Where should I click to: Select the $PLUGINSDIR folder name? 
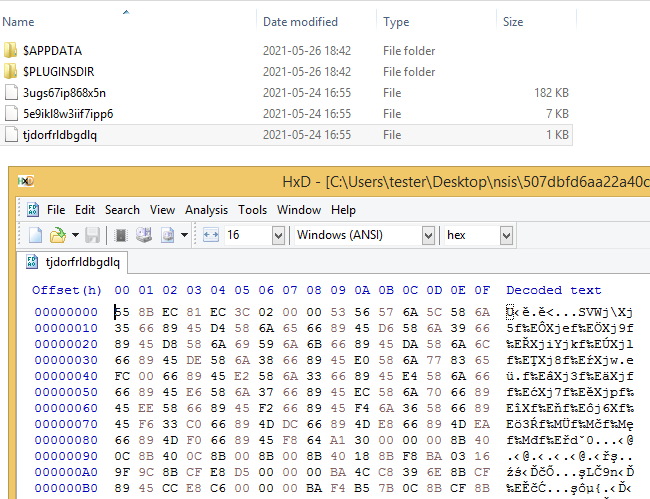pos(58,72)
